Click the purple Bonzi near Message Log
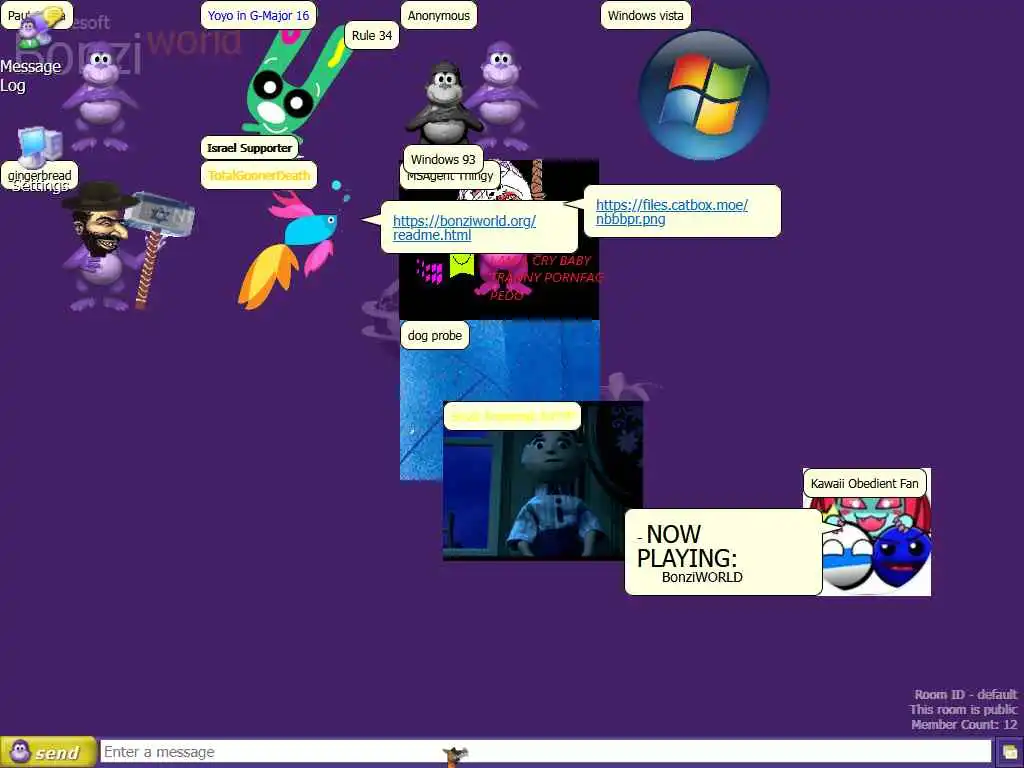The image size is (1024, 768). (x=101, y=95)
